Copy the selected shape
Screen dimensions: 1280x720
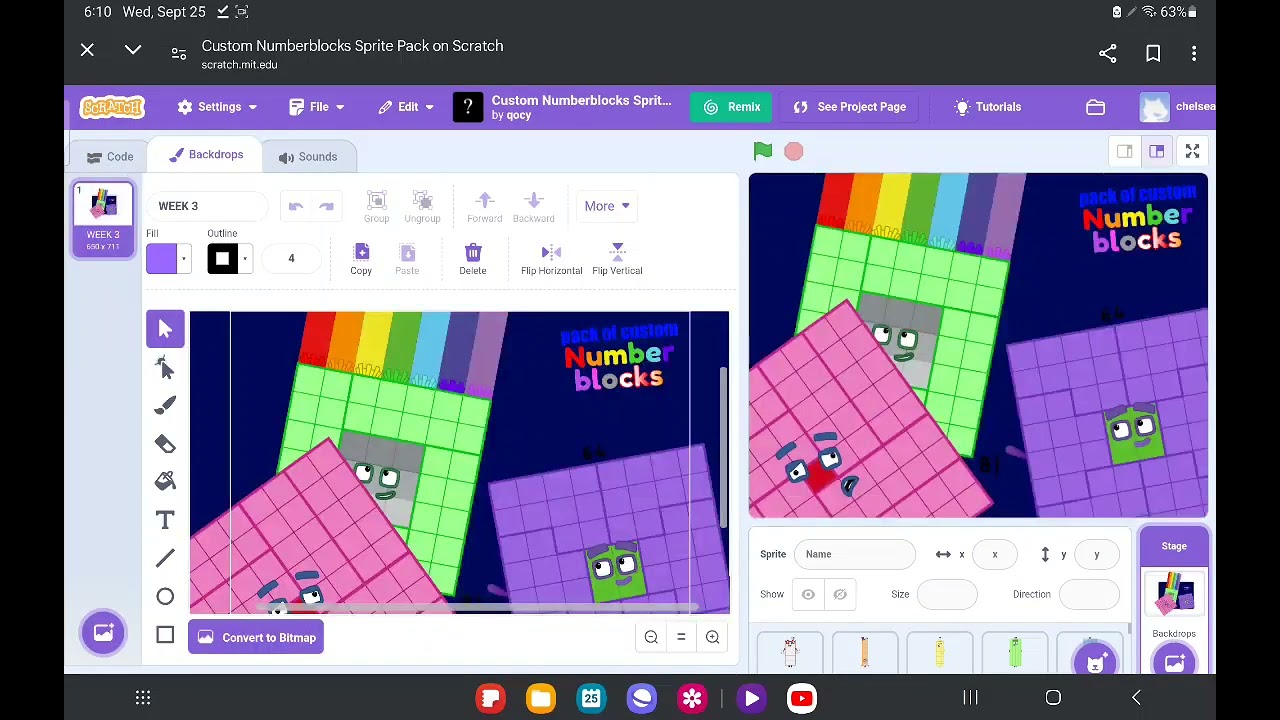click(361, 259)
